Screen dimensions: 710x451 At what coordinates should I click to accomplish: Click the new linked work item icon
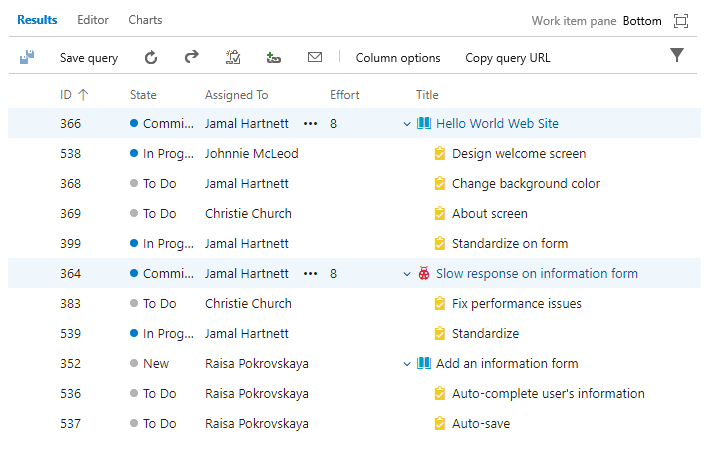(233, 58)
